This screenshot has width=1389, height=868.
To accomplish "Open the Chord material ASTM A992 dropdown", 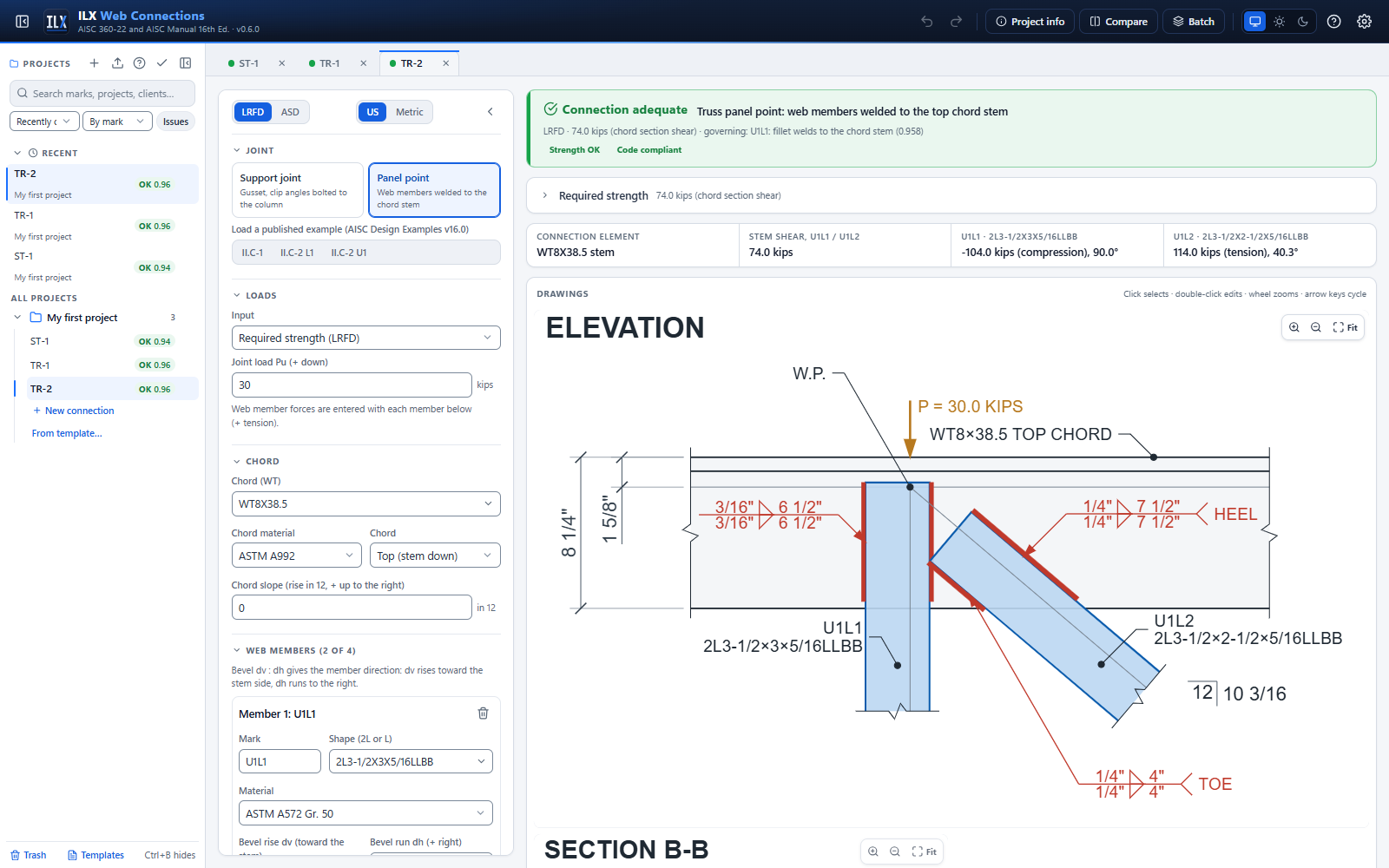I will (x=297, y=556).
